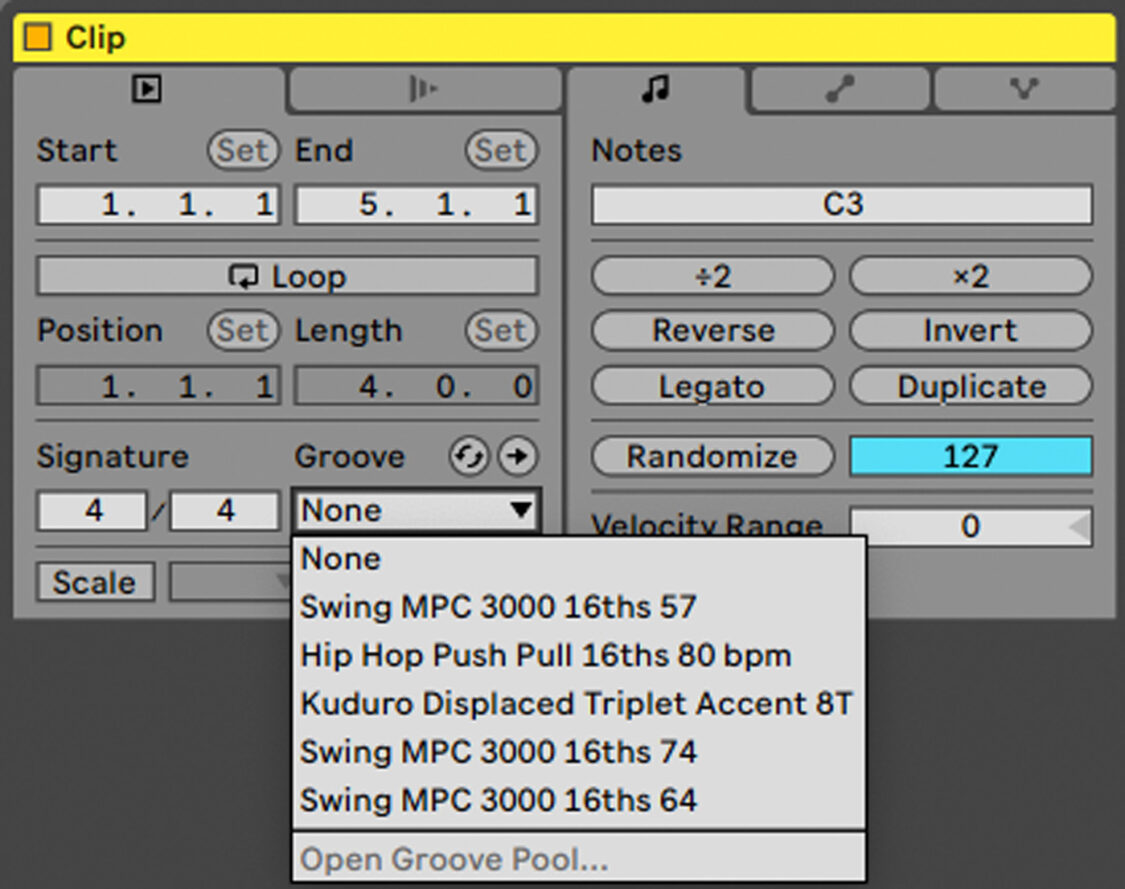Reverse the notes in the clip

tap(712, 330)
